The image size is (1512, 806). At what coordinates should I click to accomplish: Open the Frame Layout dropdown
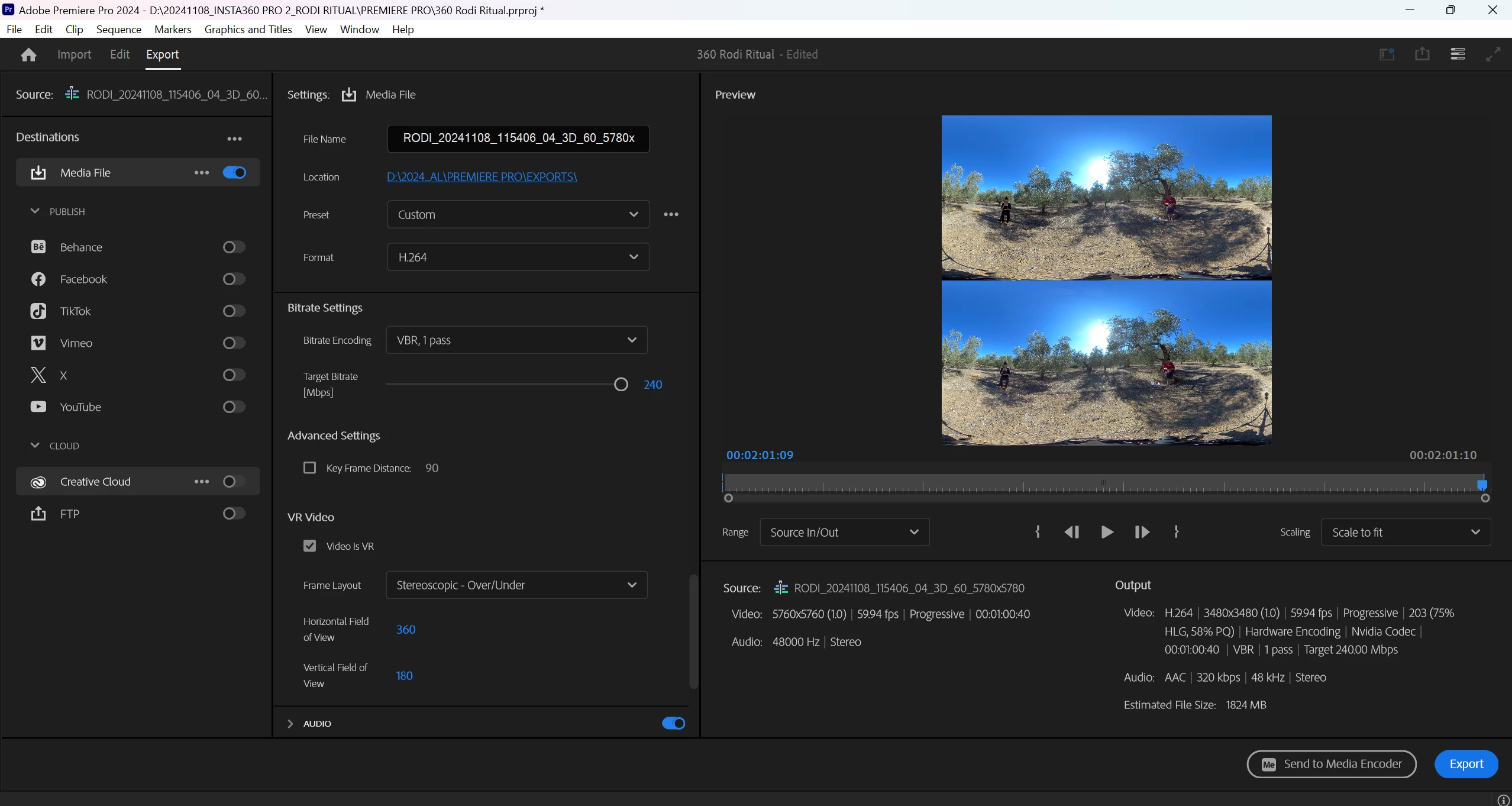tap(516, 585)
